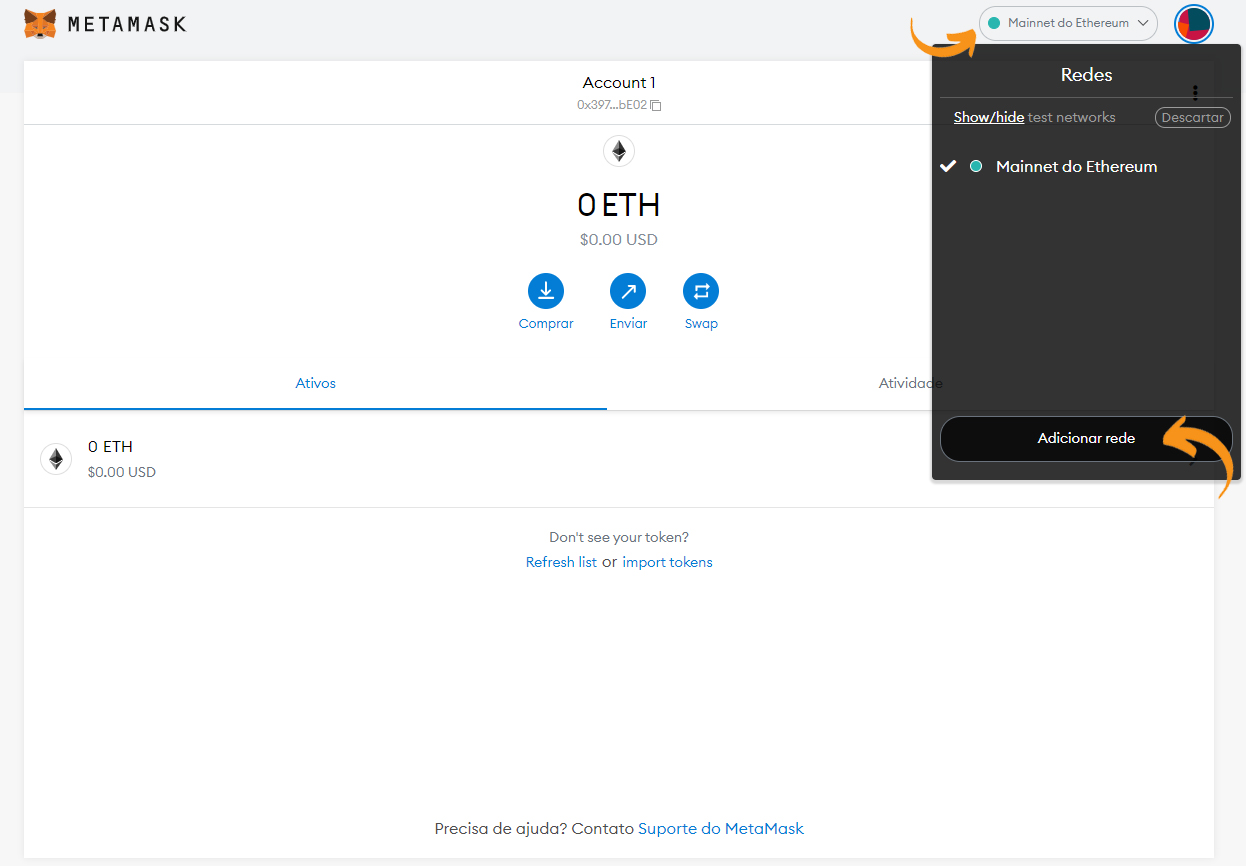Copy the account address with the copy icon
This screenshot has width=1246, height=866.
click(655, 104)
